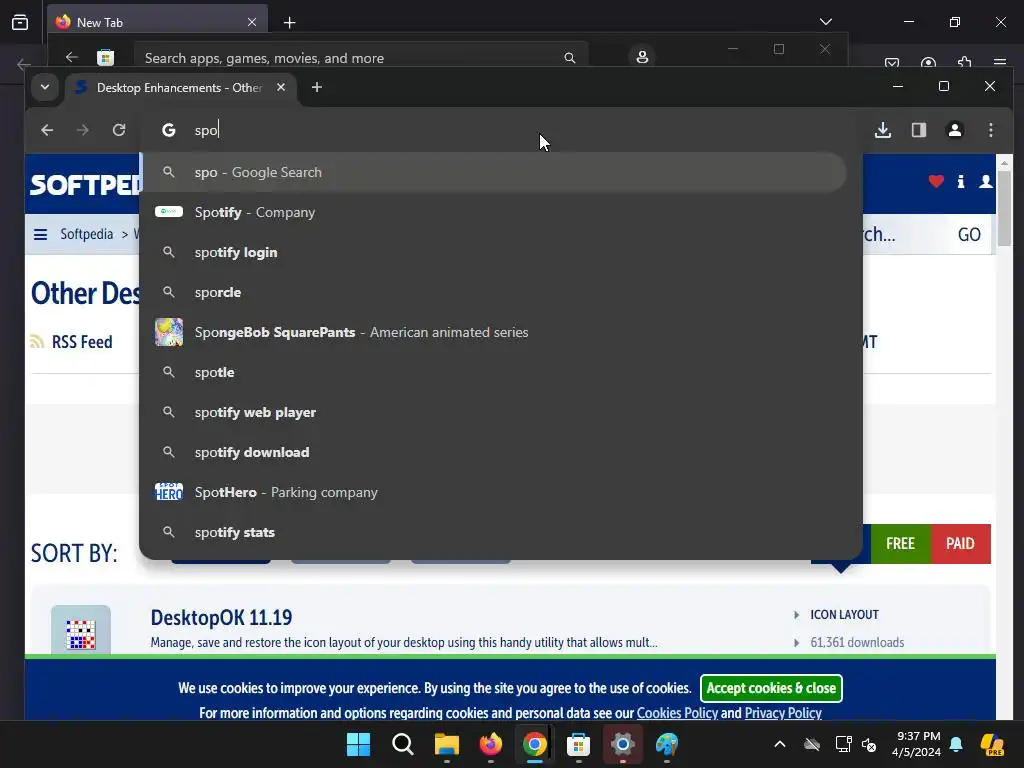Open a new tab in Firefox
1024x768 pixels.
point(289,23)
